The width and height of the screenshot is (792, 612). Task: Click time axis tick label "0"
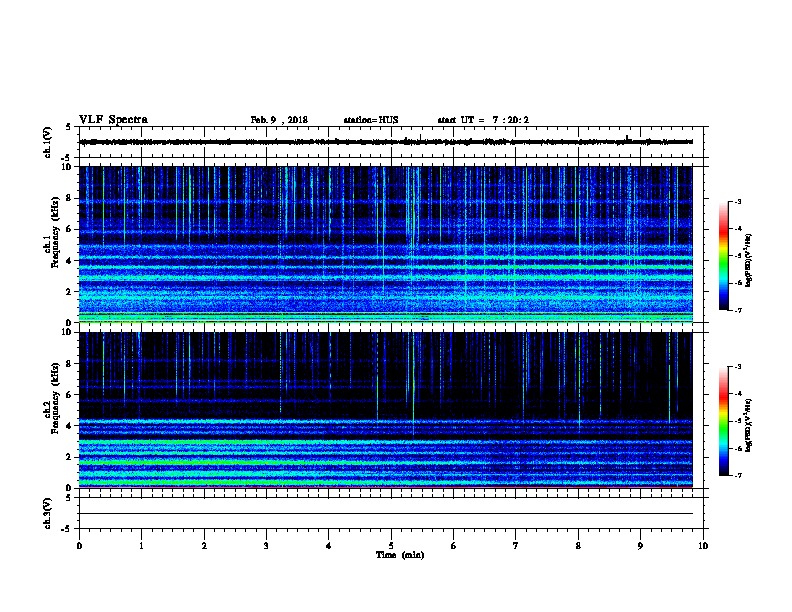point(79,546)
